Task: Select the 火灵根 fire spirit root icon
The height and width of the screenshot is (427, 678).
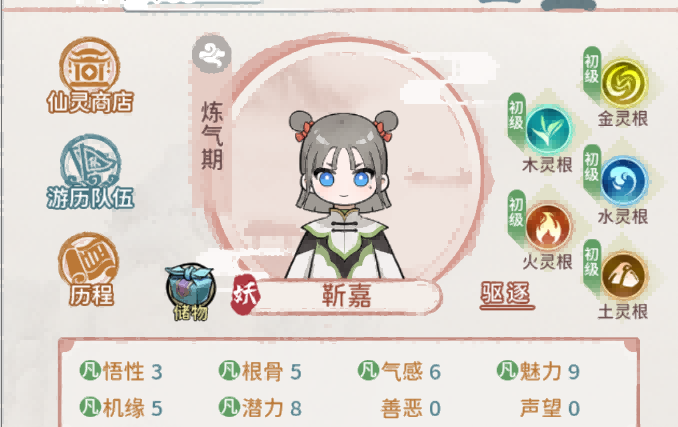Action: (548, 227)
